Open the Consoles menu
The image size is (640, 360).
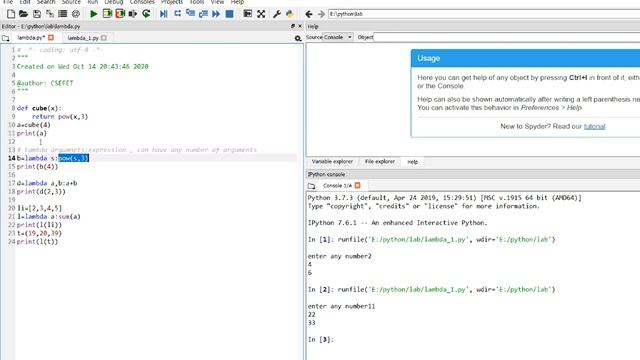[142, 2]
